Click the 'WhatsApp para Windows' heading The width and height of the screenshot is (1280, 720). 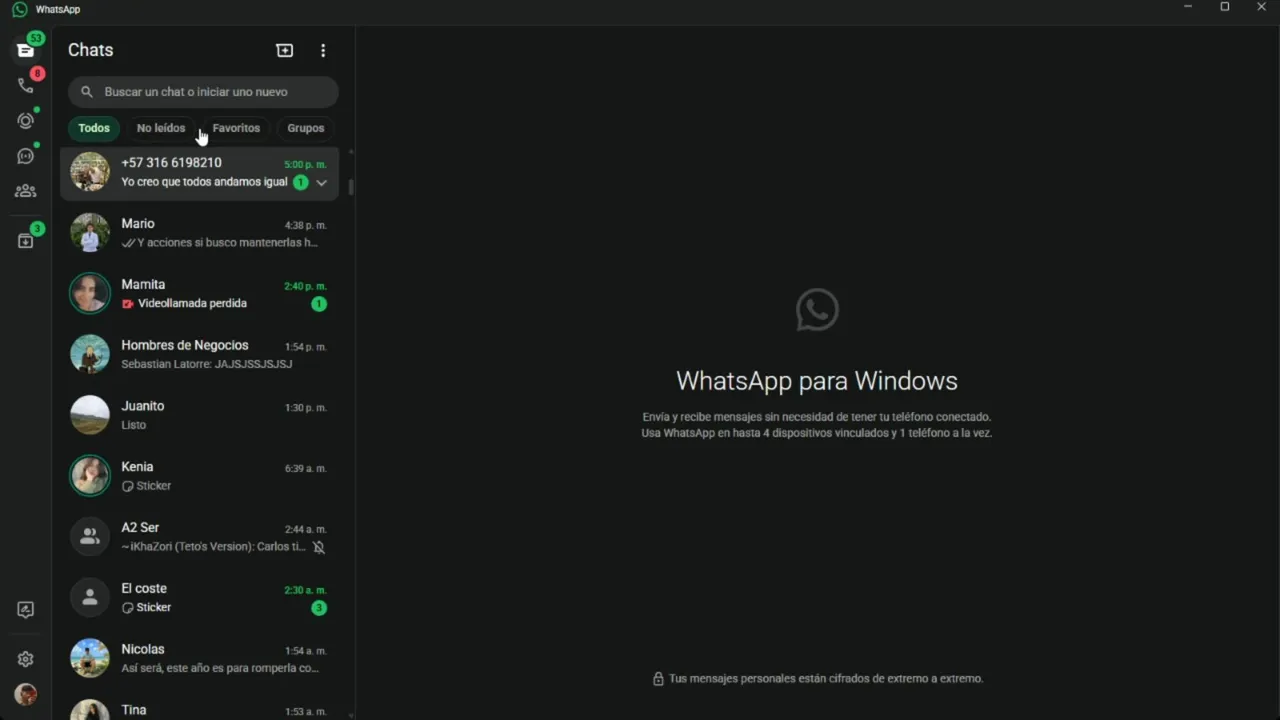817,381
